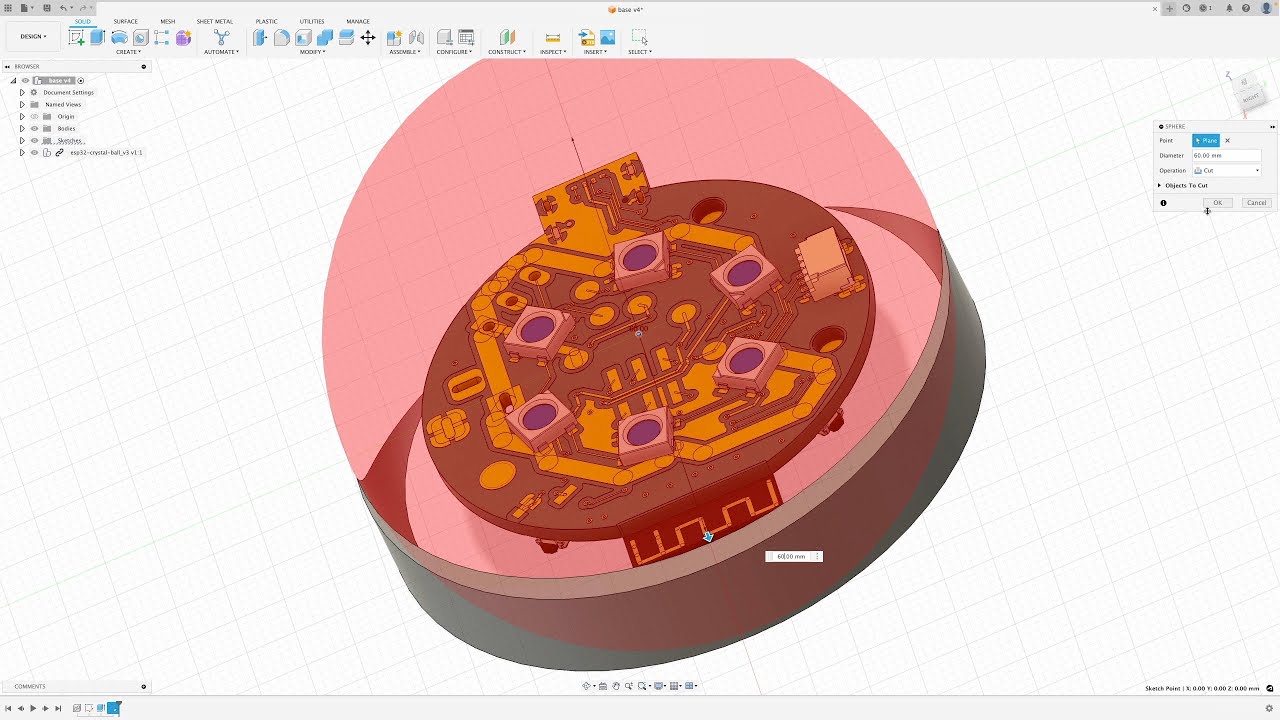
Task: Switch to the Surface tab
Action: [126, 21]
